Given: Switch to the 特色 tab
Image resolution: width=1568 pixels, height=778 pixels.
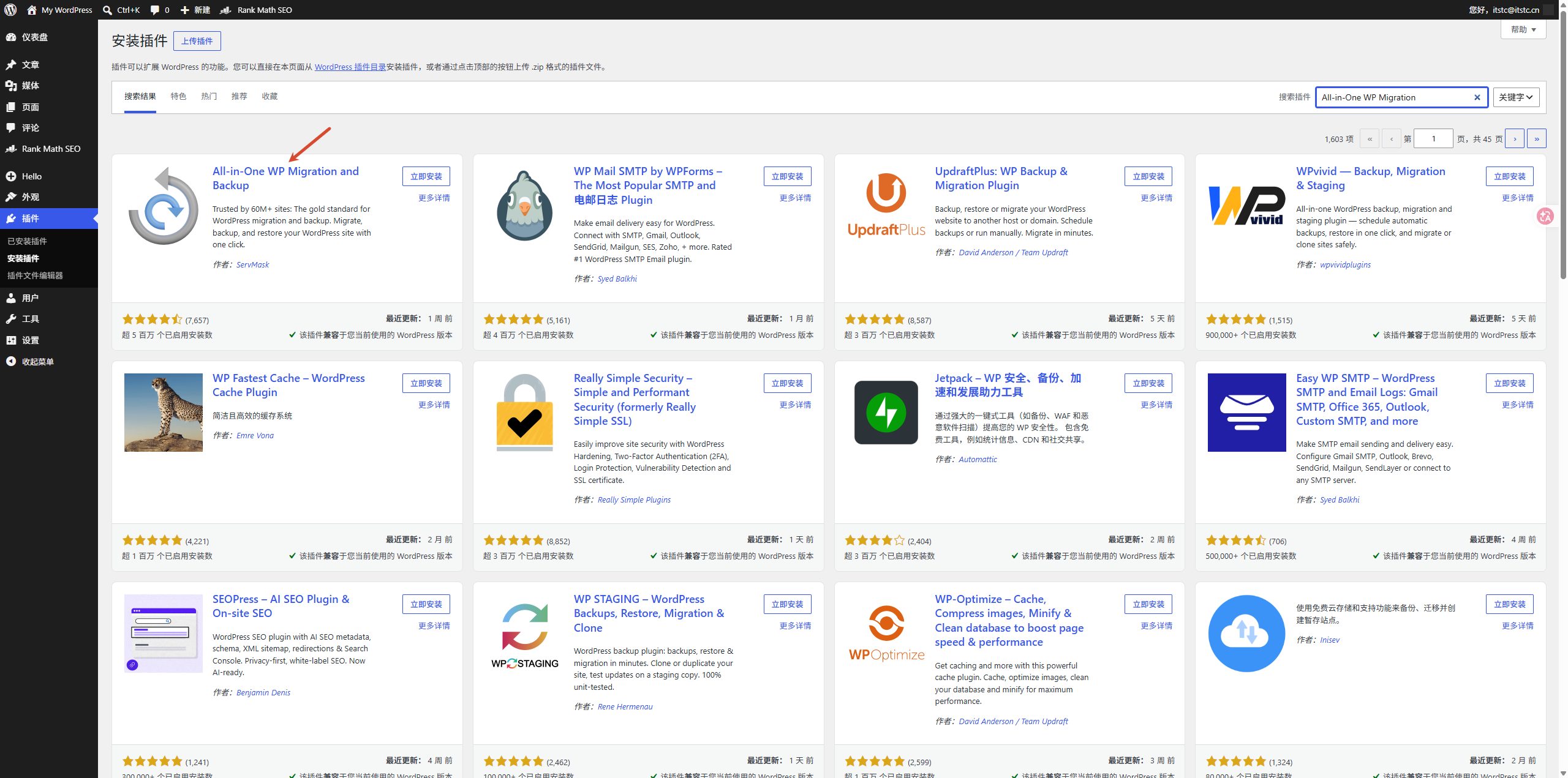Looking at the screenshot, I should (x=178, y=97).
